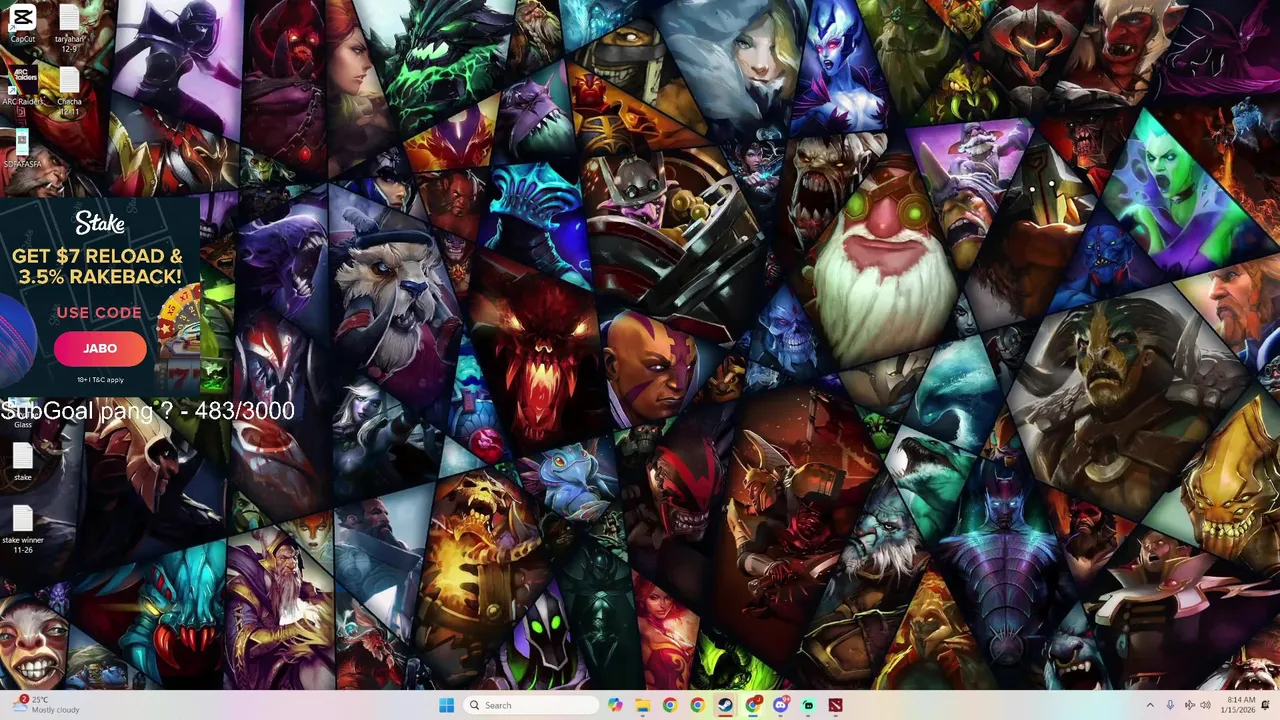This screenshot has height=720, width=1280.
Task: Open the CapCut desktop shortcut
Action: [x=22, y=24]
